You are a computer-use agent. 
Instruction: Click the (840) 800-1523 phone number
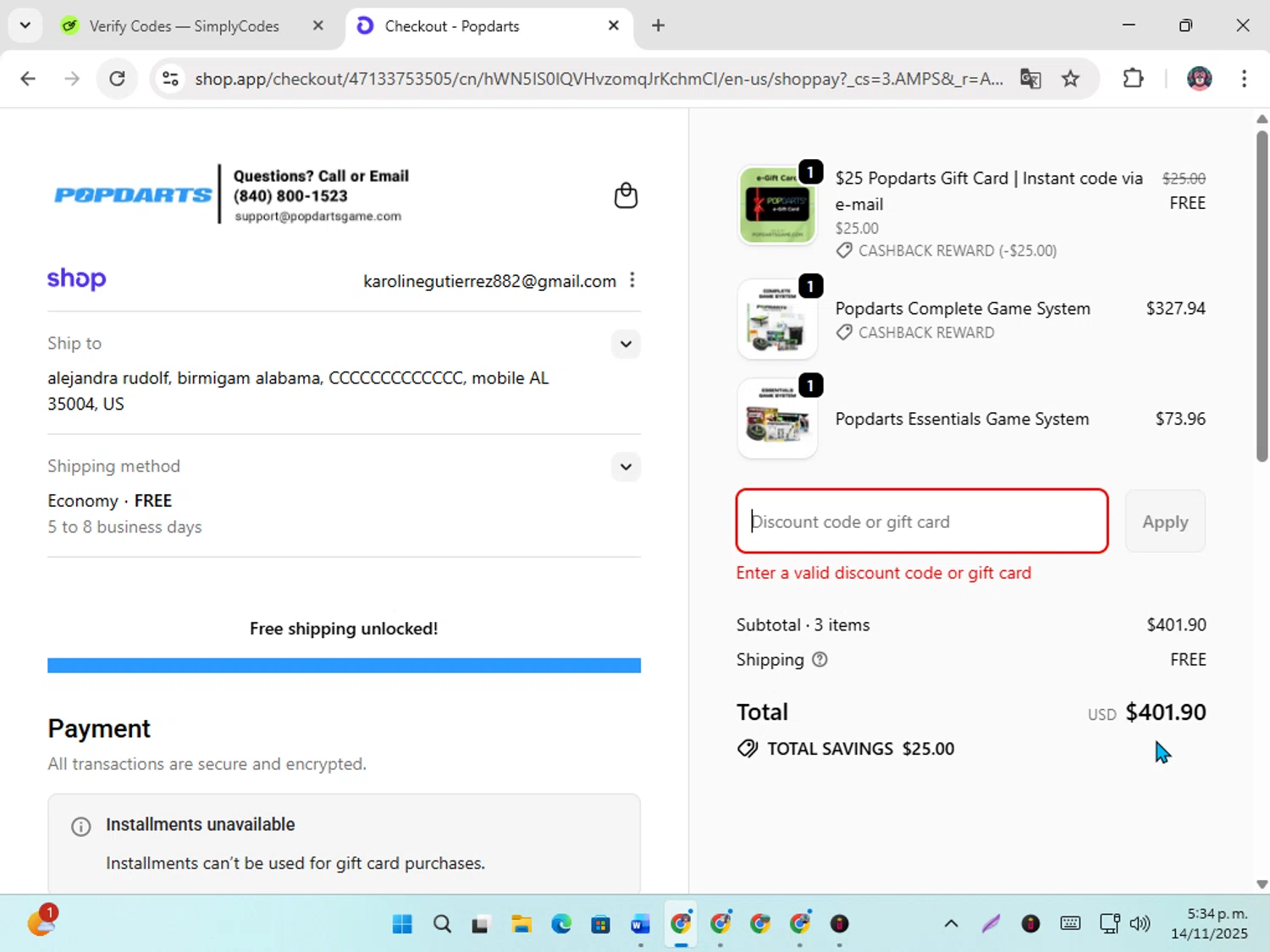point(290,195)
